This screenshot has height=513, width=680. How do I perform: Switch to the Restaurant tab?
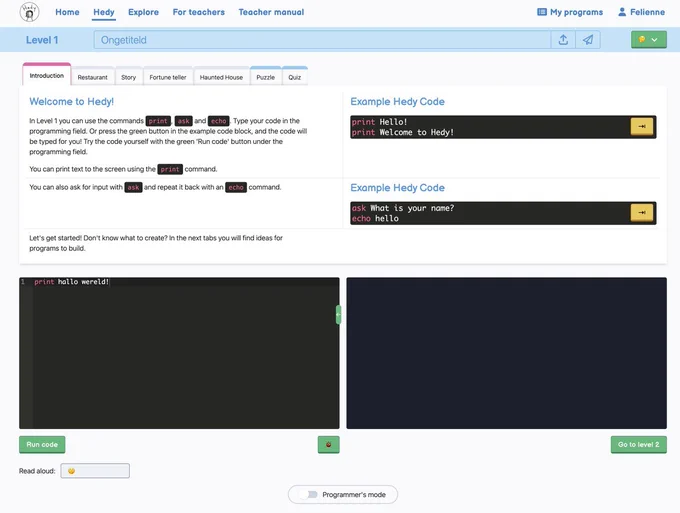[x=92, y=77]
